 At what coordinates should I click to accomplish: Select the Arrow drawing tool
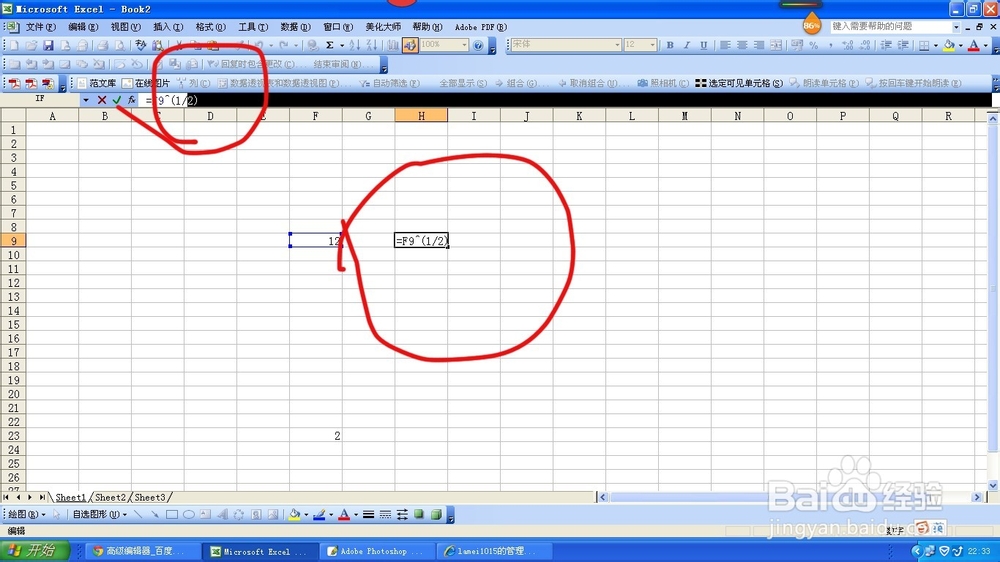(x=155, y=514)
